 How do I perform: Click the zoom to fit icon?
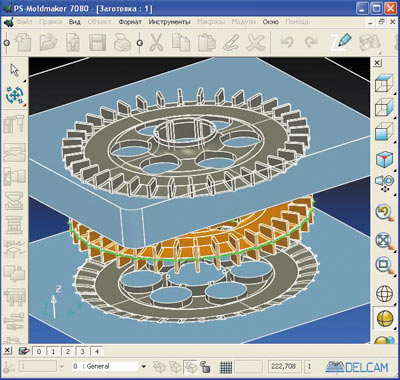tap(384, 241)
